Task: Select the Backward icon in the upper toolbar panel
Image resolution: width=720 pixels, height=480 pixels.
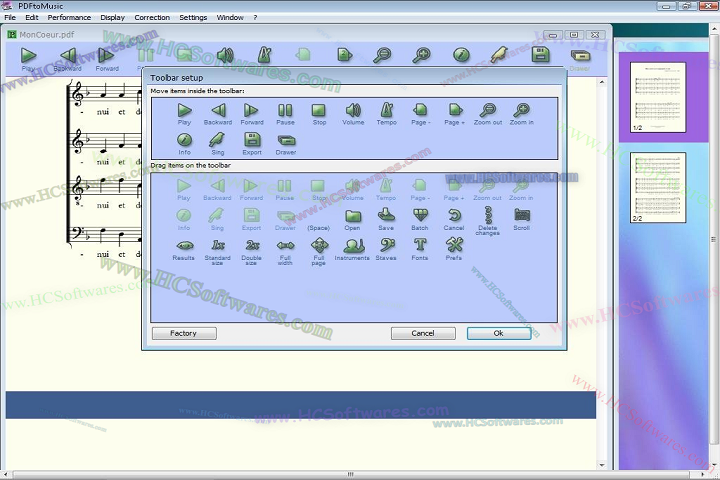Action: pos(218,111)
